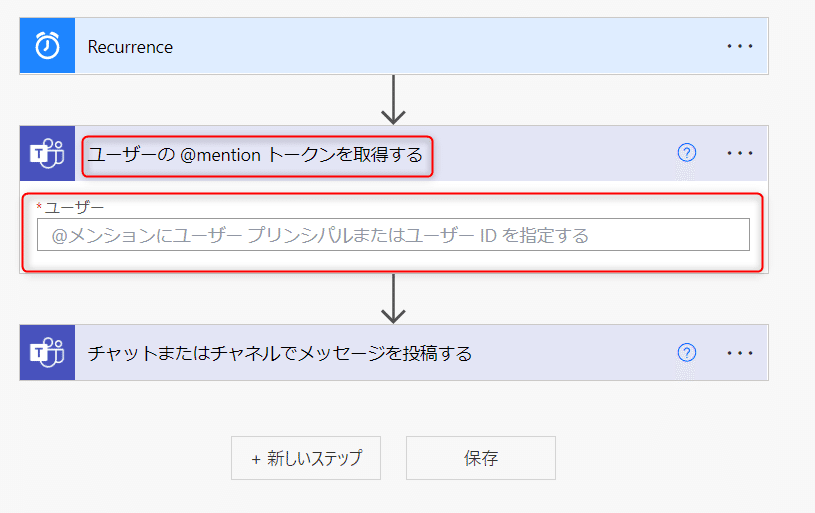Open the Recurrence step ellipsis menu

pyautogui.click(x=740, y=46)
